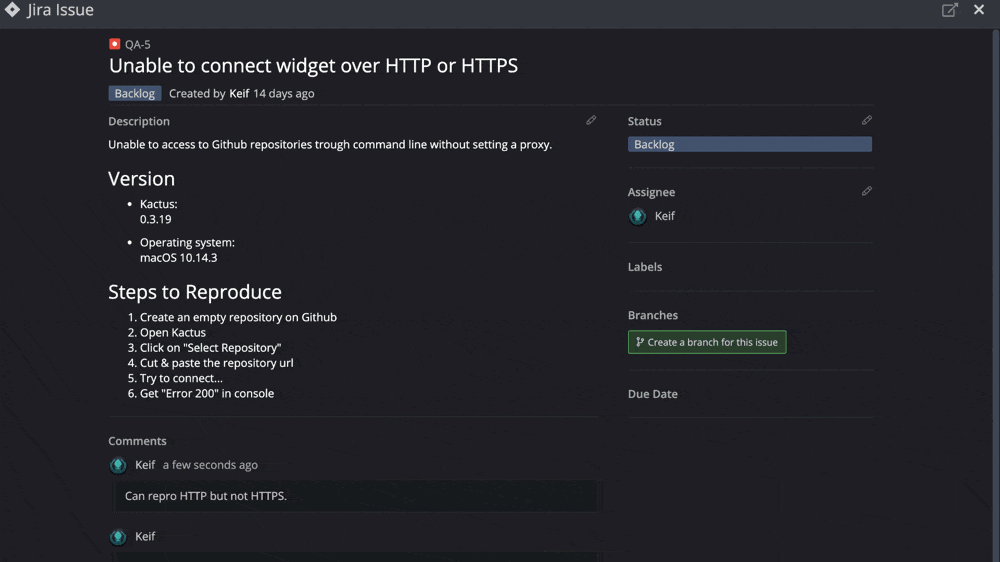Open the QA-5 issue key link
This screenshot has height=562, width=1000.
(x=138, y=45)
